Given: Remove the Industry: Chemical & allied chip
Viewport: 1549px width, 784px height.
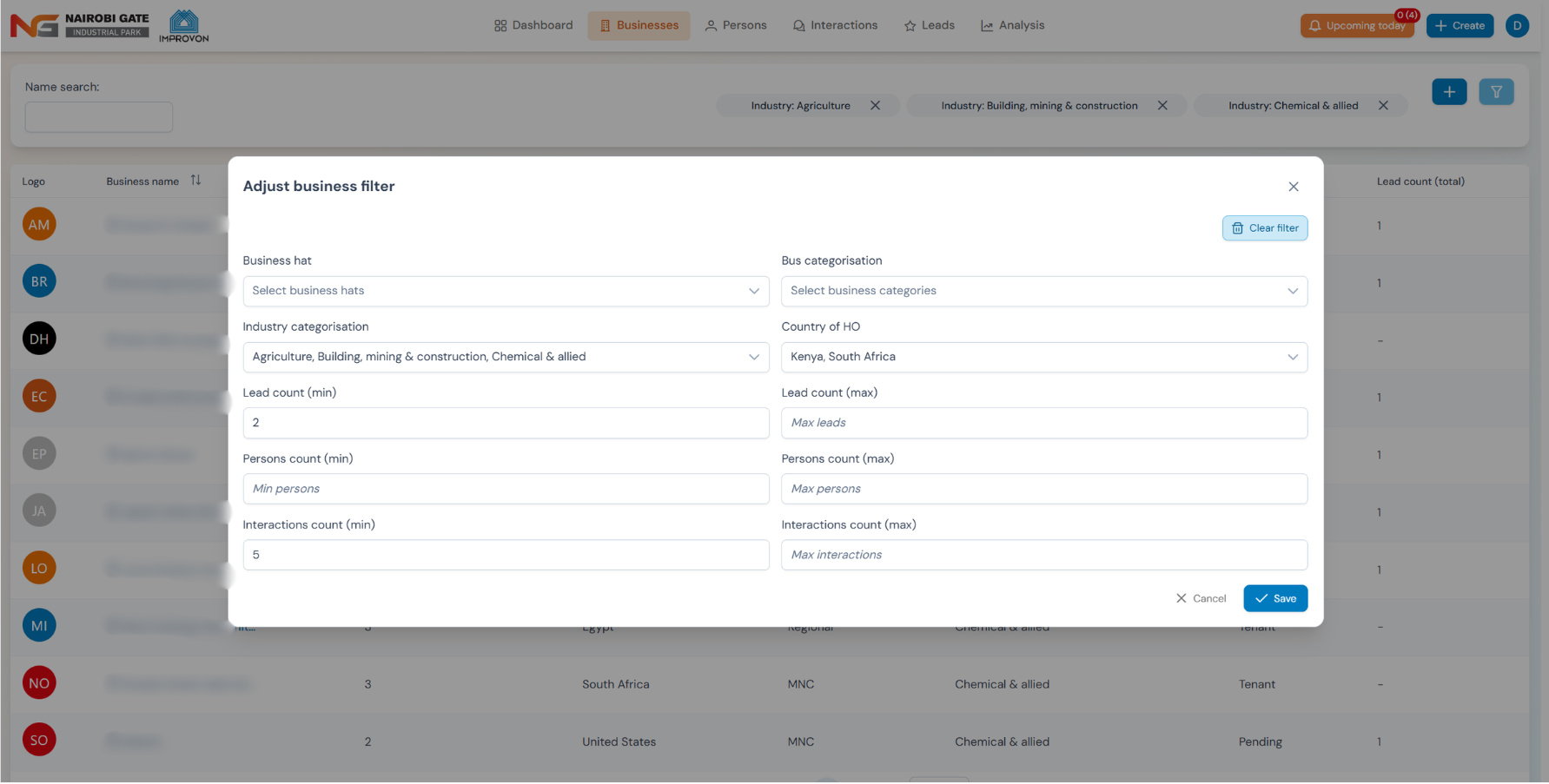Looking at the screenshot, I should coord(1382,106).
